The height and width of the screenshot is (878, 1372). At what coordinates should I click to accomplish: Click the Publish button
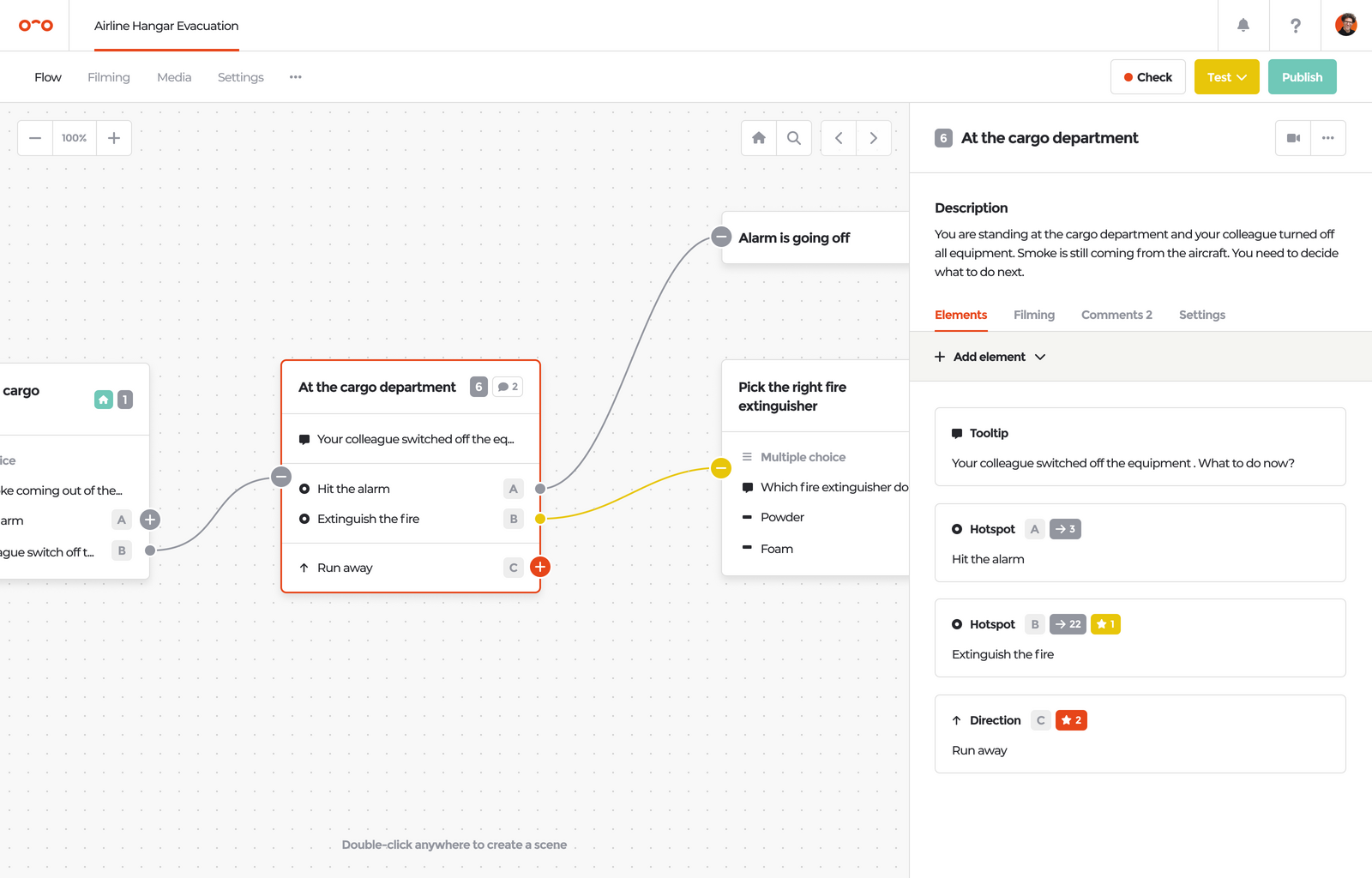pos(1302,77)
